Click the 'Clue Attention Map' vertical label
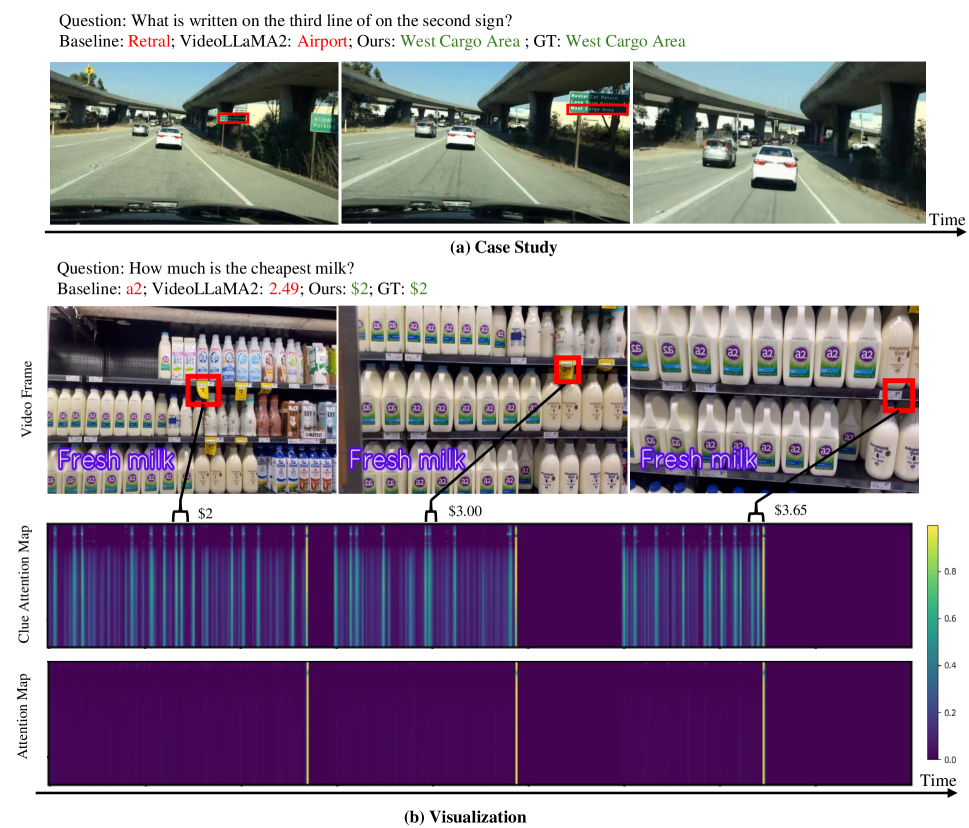This screenshot has width=969, height=828. click(24, 585)
